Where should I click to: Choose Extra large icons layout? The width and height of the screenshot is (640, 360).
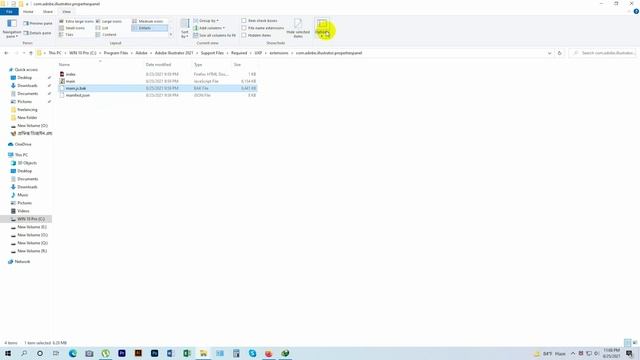[76, 21]
